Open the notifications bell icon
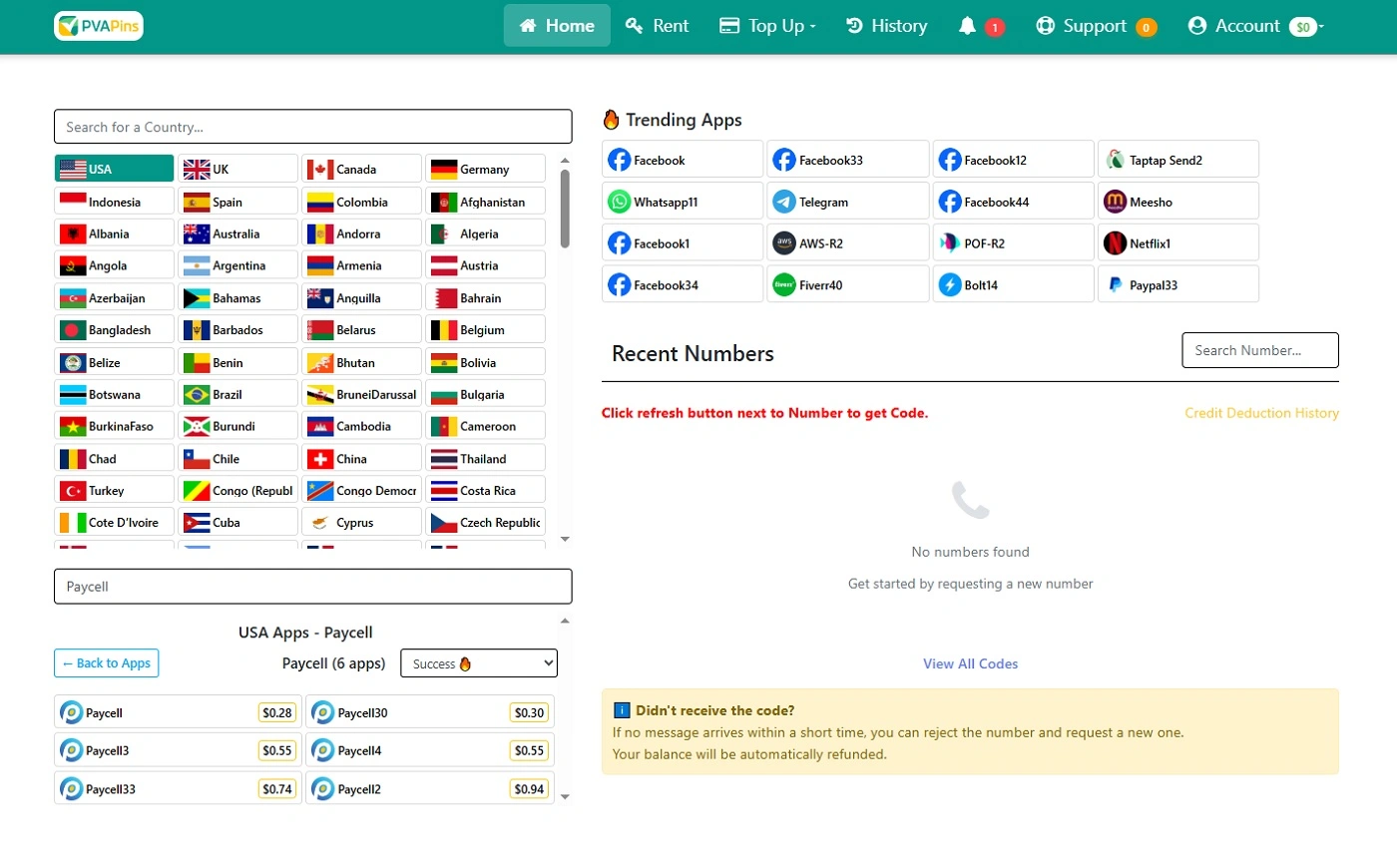This screenshot has width=1397, height=868. pos(967,26)
